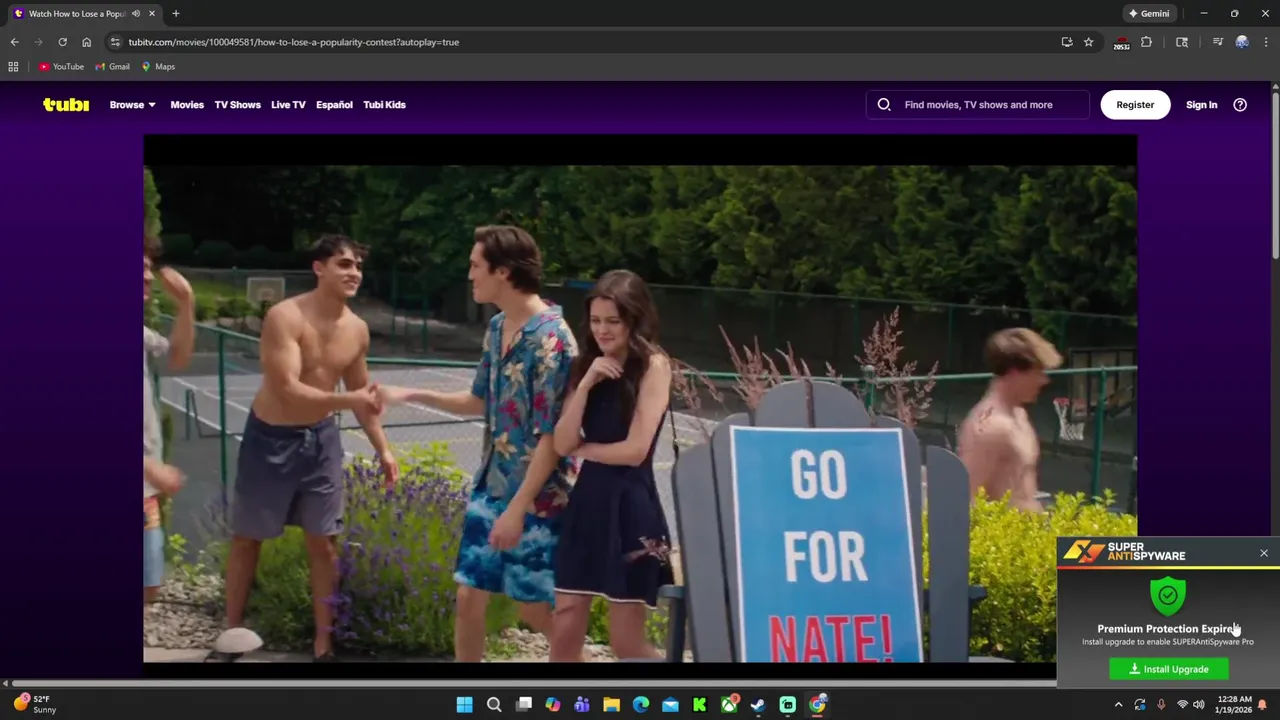The image size is (1280, 720).
Task: Show hidden system tray icons
Action: [x=1119, y=705]
